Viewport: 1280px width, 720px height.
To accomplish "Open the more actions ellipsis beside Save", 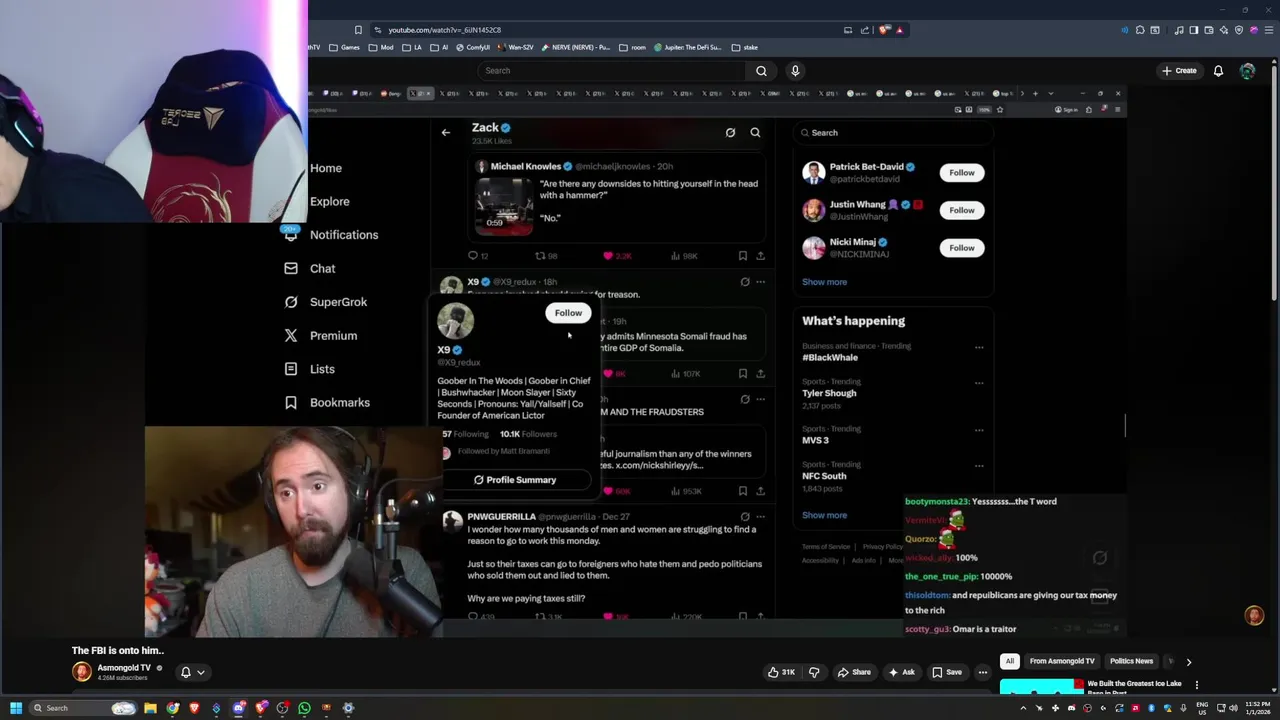I will click(x=983, y=672).
